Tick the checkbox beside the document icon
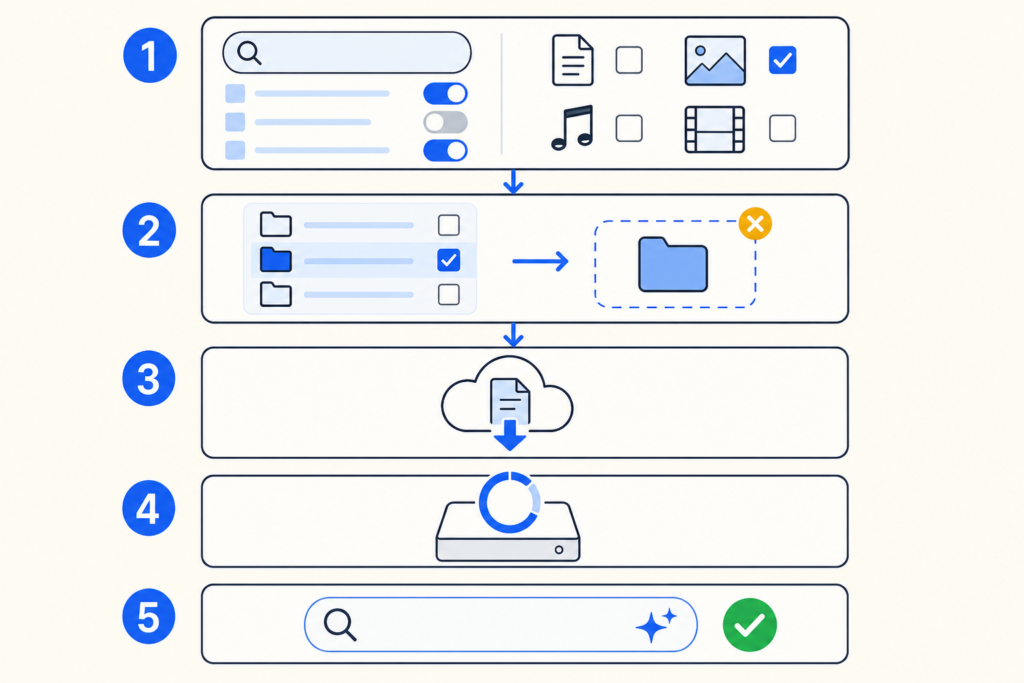 click(x=629, y=60)
